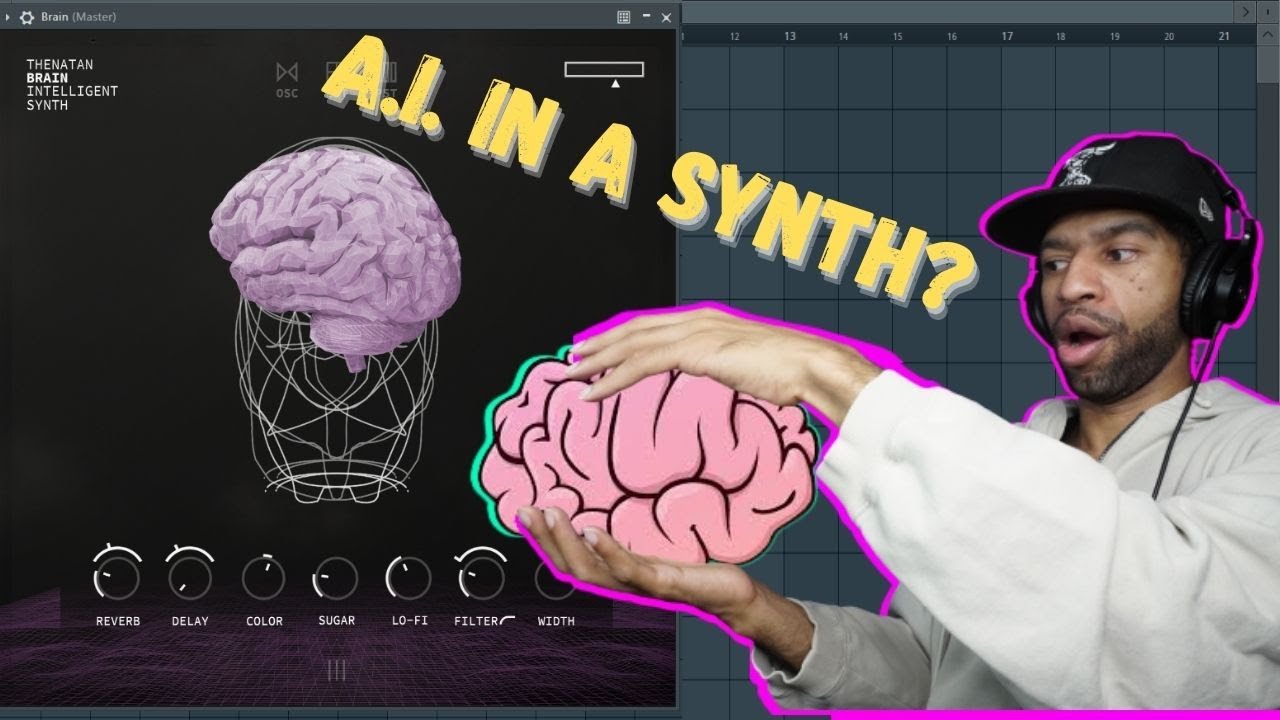Click the detached grid icon in Brain title bar

point(623,17)
